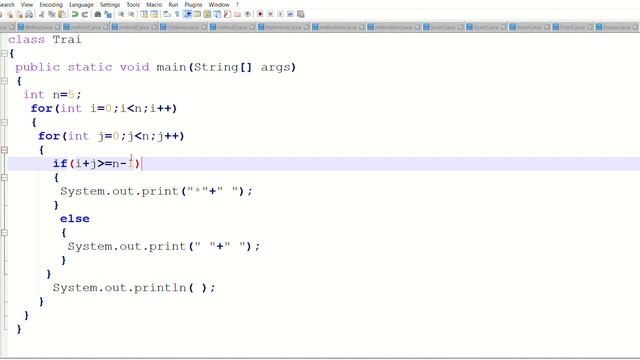Open the Search menu
This screenshot has width=640, height=360.
7,4
